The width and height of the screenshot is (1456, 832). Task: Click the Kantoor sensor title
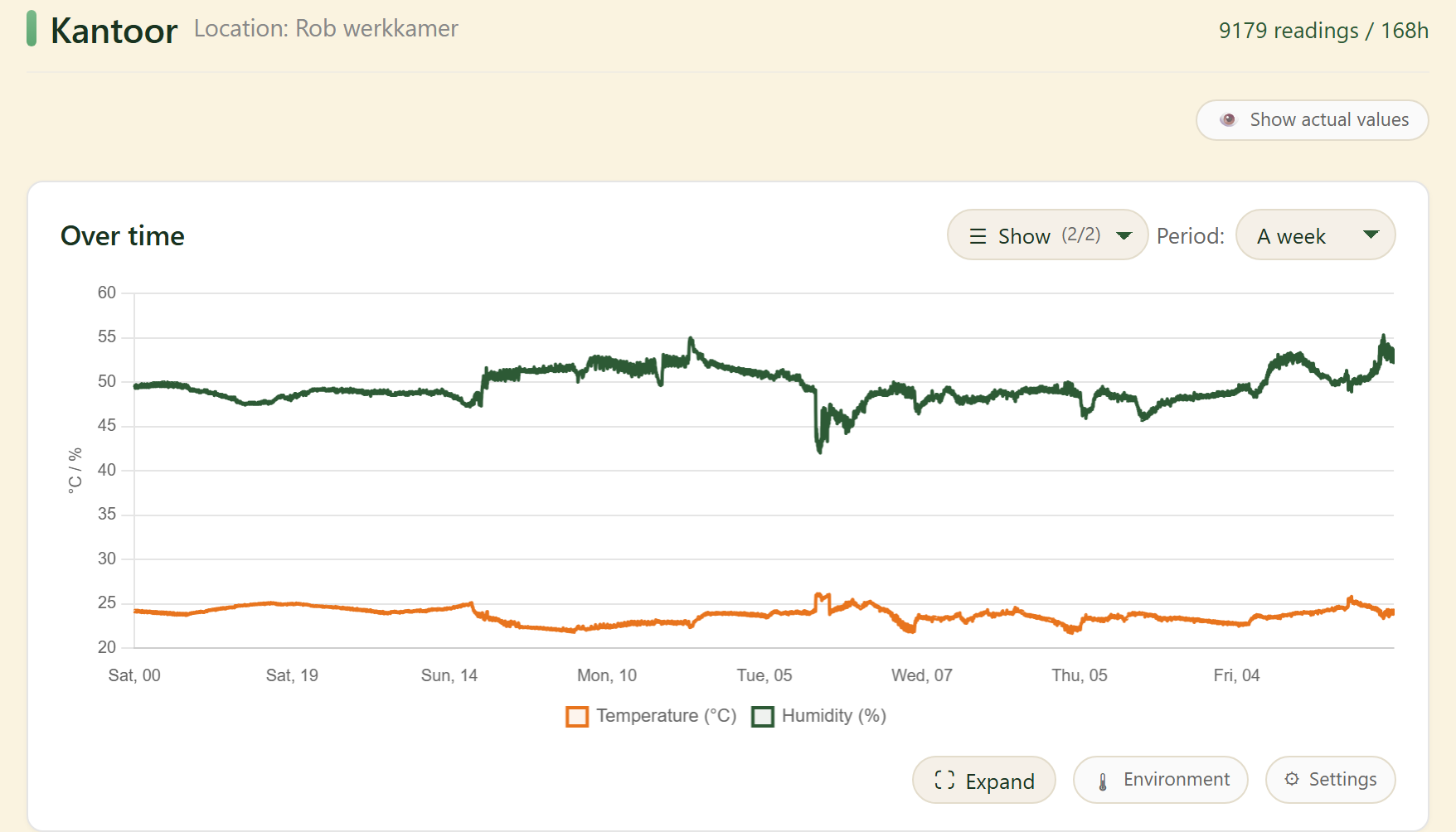coord(114,31)
